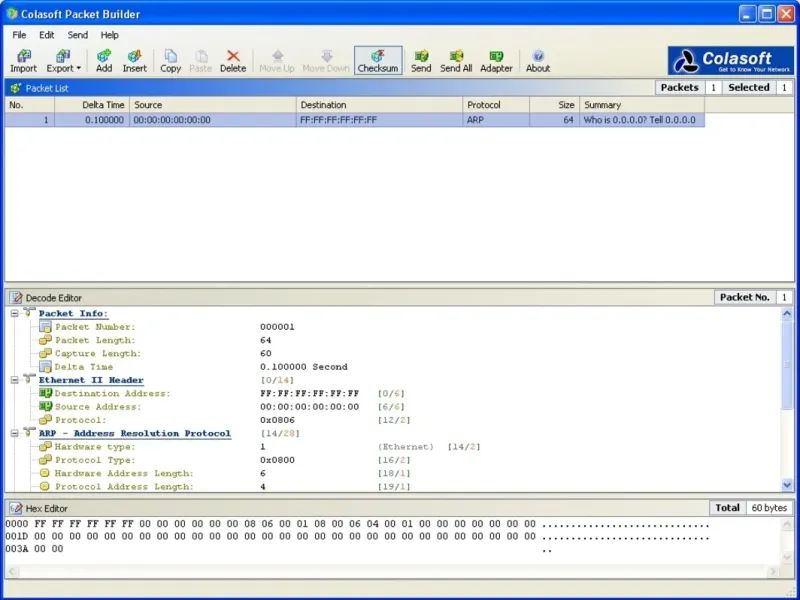
Task: Open the Export dropdown arrow
Action: [x=79, y=69]
